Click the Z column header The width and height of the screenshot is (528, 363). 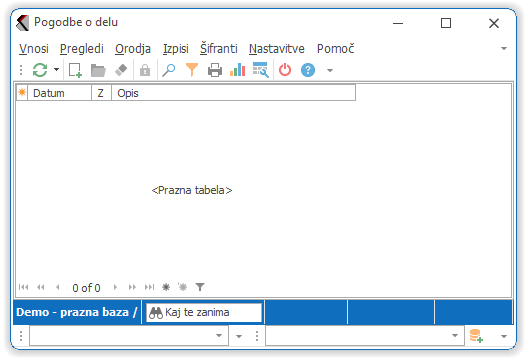pyautogui.click(x=101, y=93)
